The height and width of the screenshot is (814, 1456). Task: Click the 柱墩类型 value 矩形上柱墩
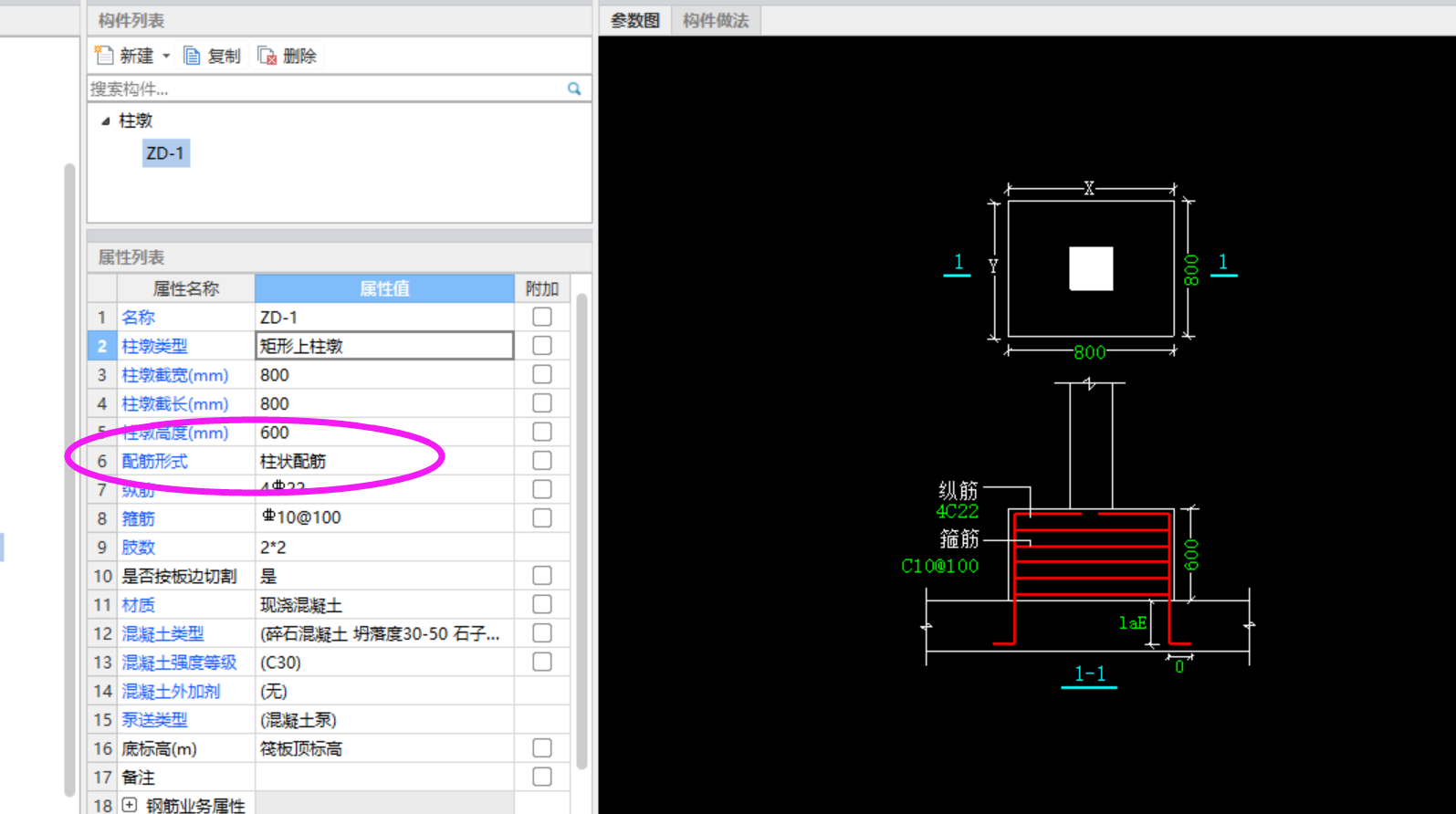click(384, 346)
